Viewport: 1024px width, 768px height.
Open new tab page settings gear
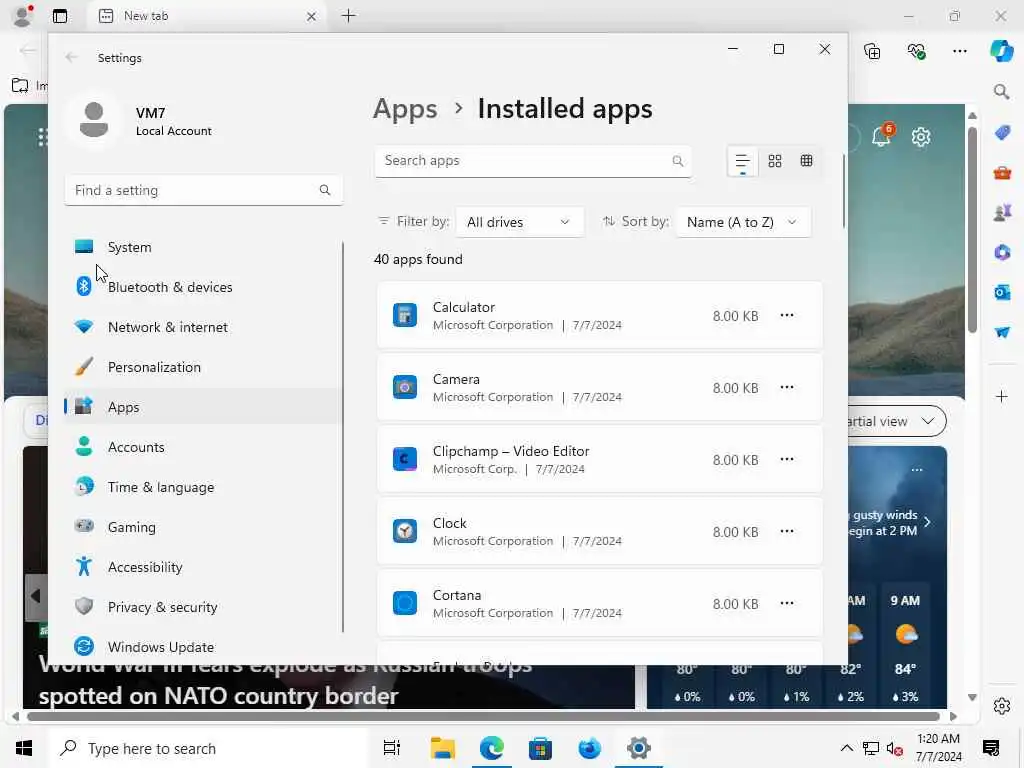click(x=921, y=137)
